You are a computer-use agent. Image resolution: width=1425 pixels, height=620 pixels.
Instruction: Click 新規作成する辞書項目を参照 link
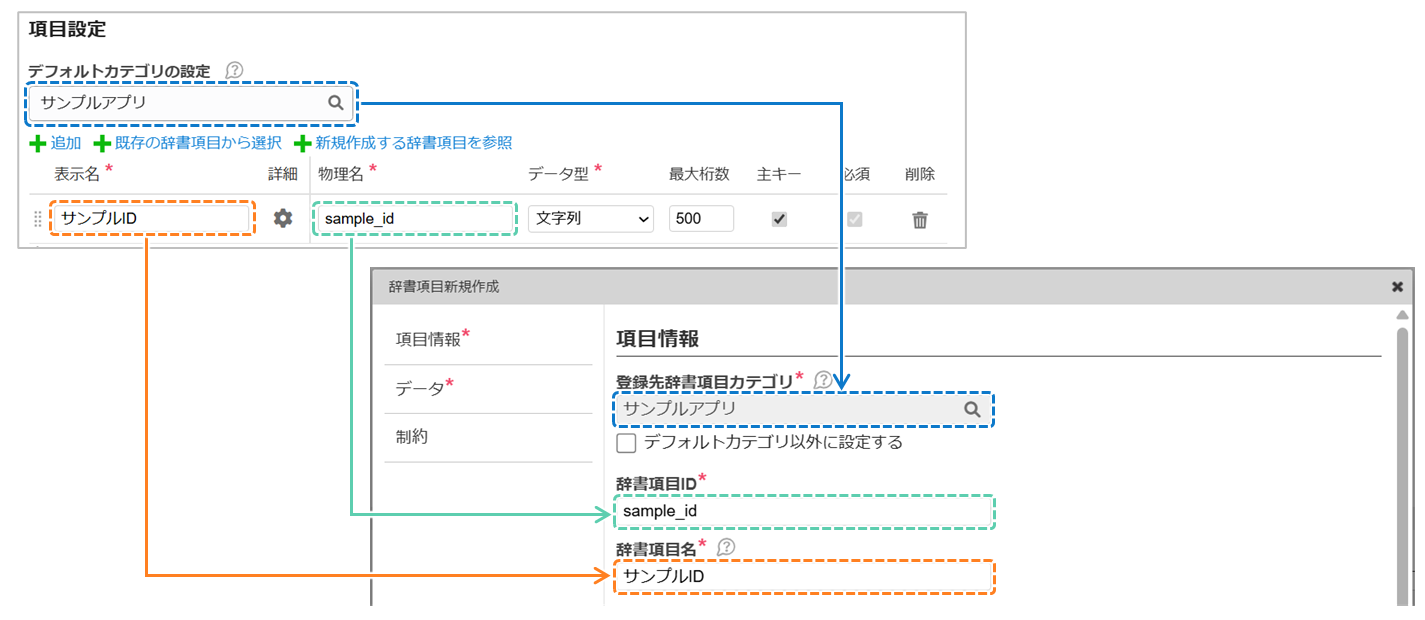coord(403,143)
